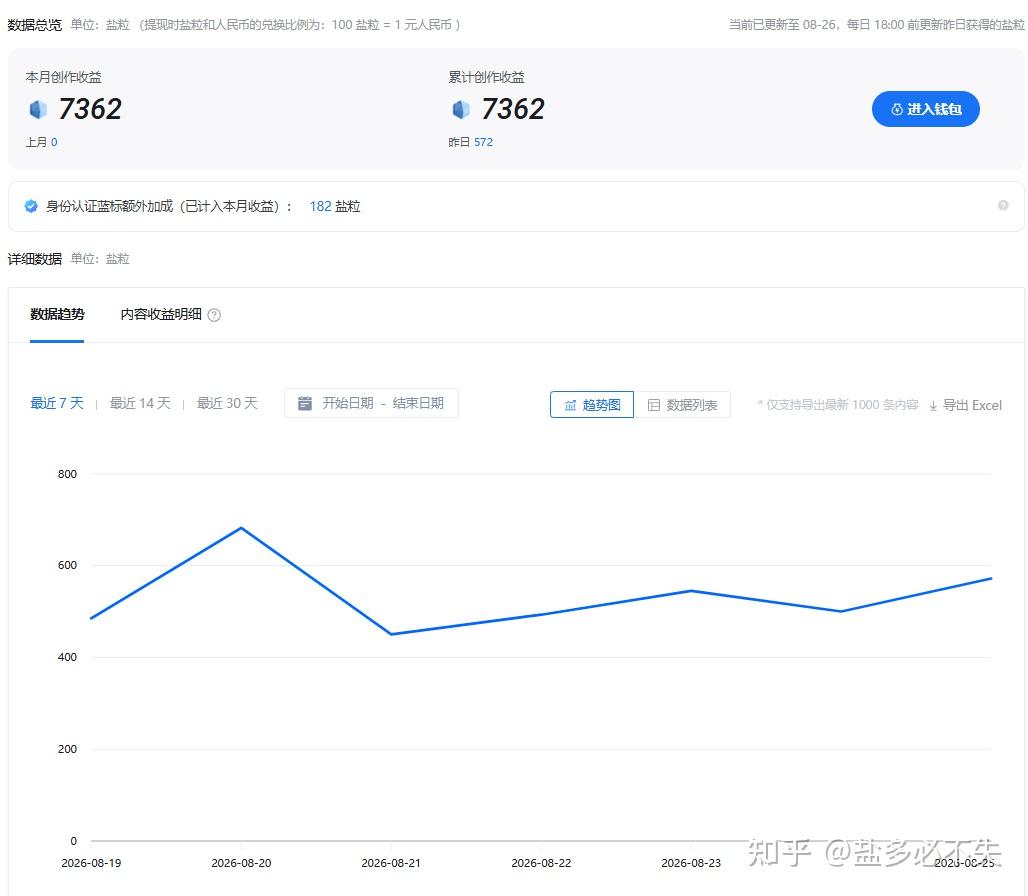Click the chart point at 2026-08-23
The height and width of the screenshot is (896, 1028).
[691, 591]
